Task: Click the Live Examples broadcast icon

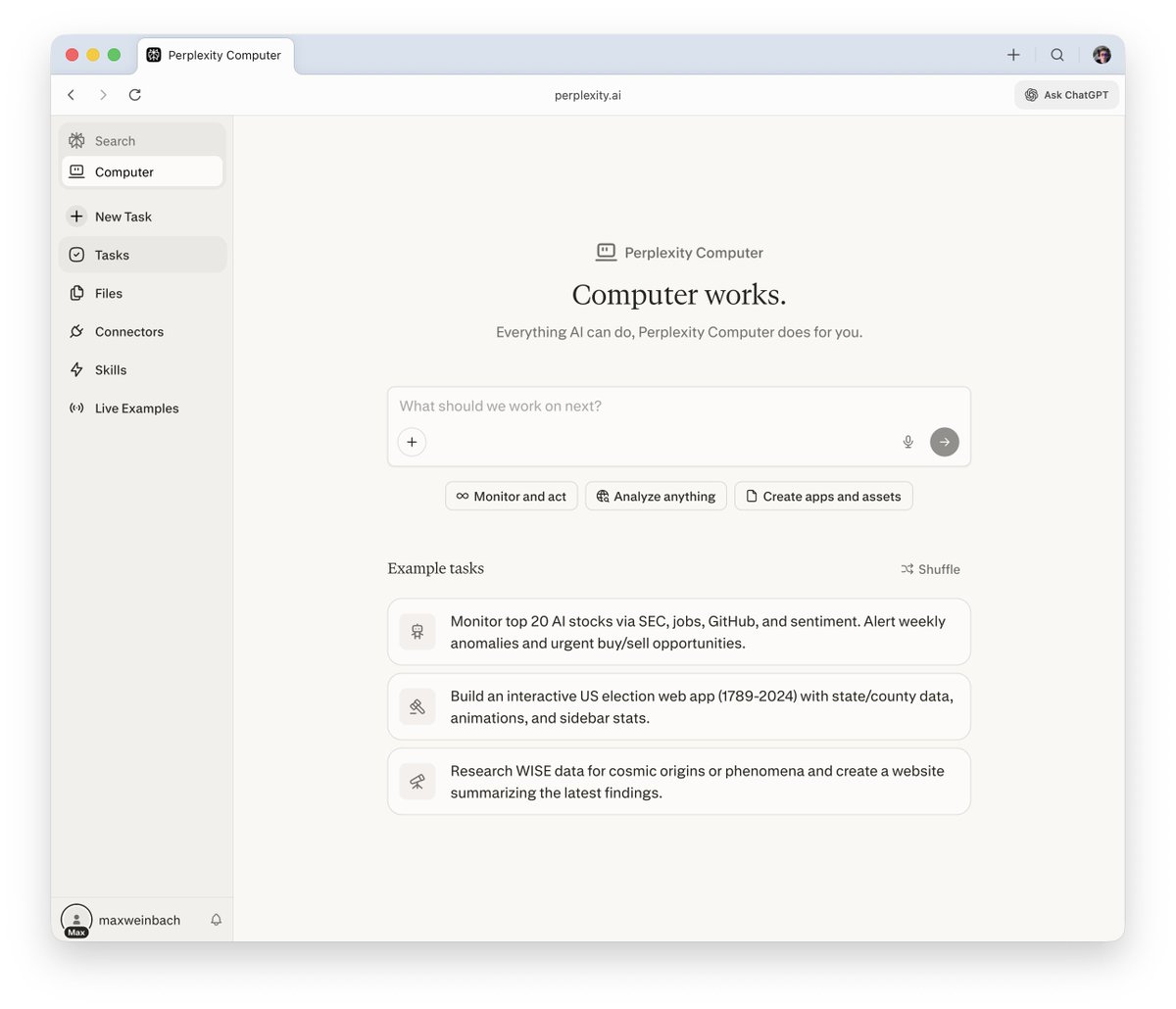Action: (x=76, y=408)
